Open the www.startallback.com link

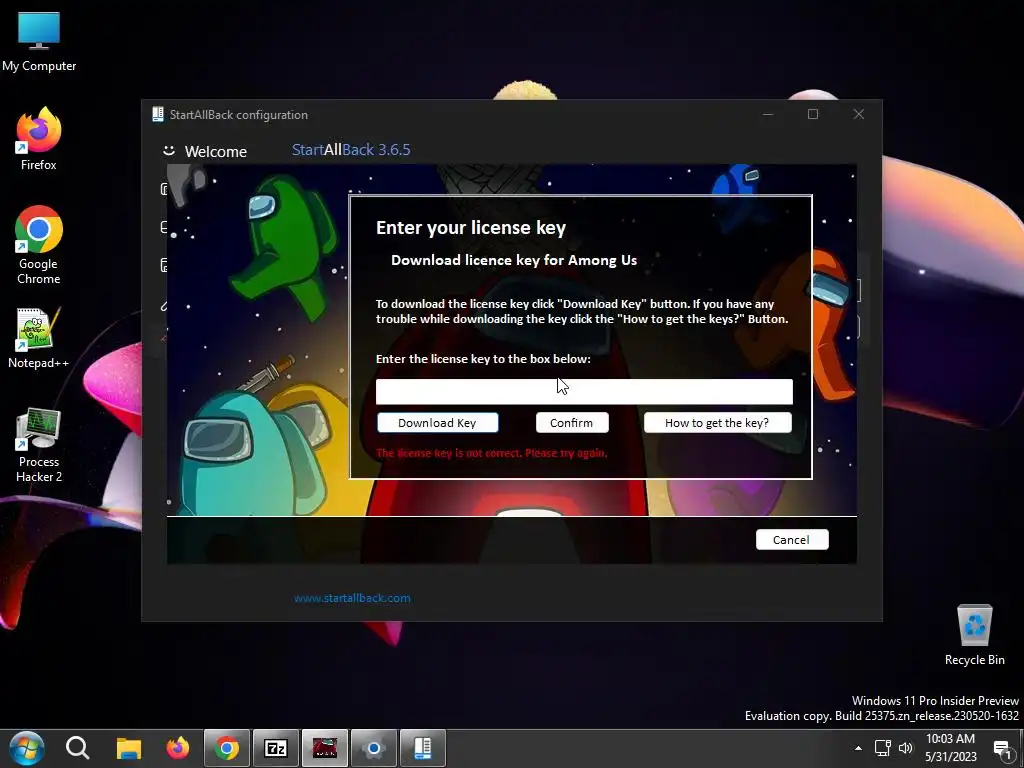[352, 598]
